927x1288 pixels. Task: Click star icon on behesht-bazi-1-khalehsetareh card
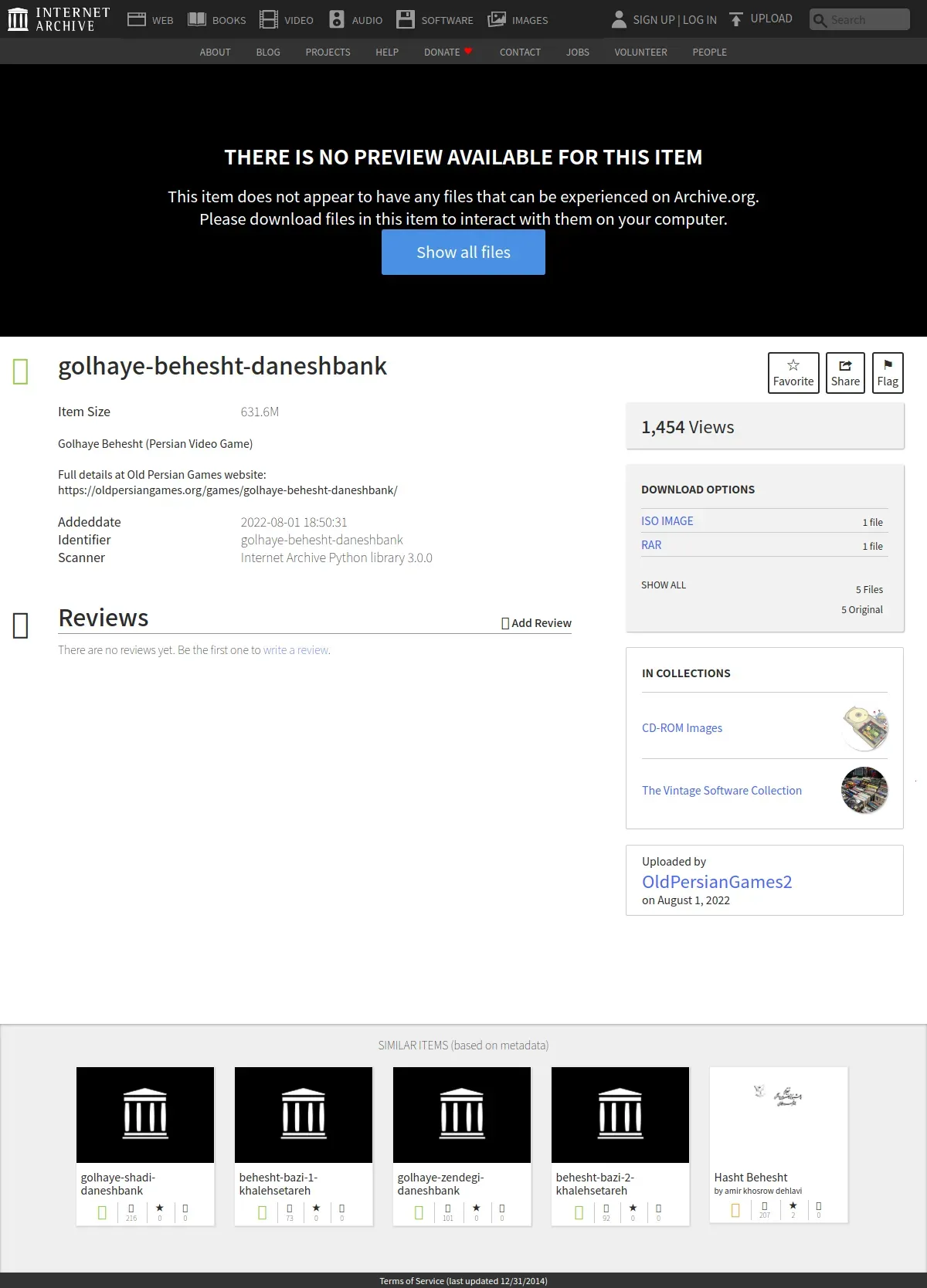pyautogui.click(x=316, y=1208)
